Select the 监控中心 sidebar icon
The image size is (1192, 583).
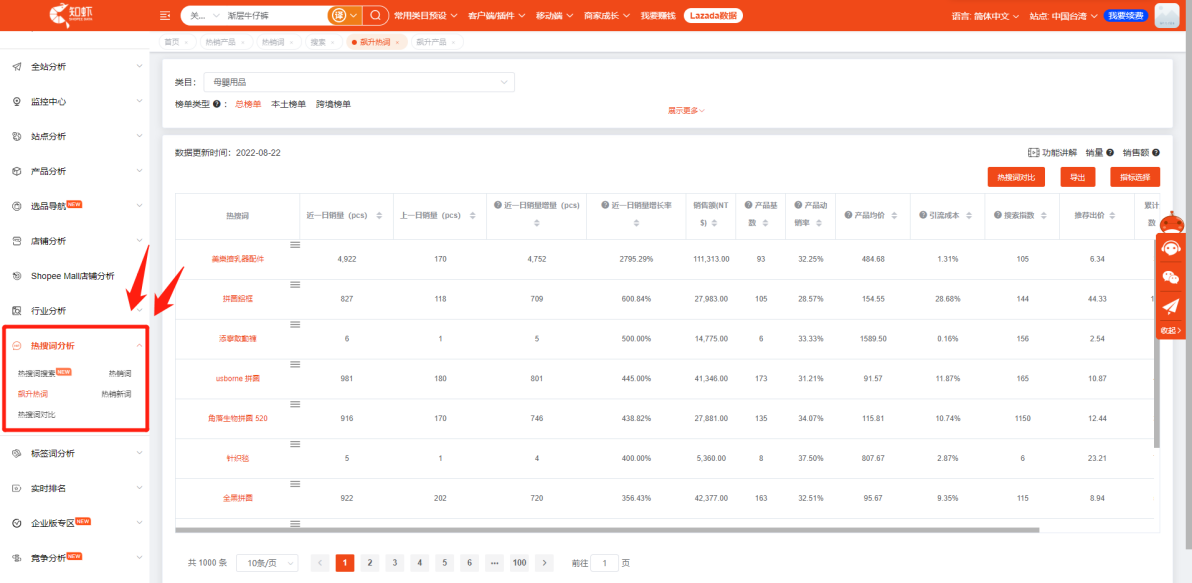point(14,101)
